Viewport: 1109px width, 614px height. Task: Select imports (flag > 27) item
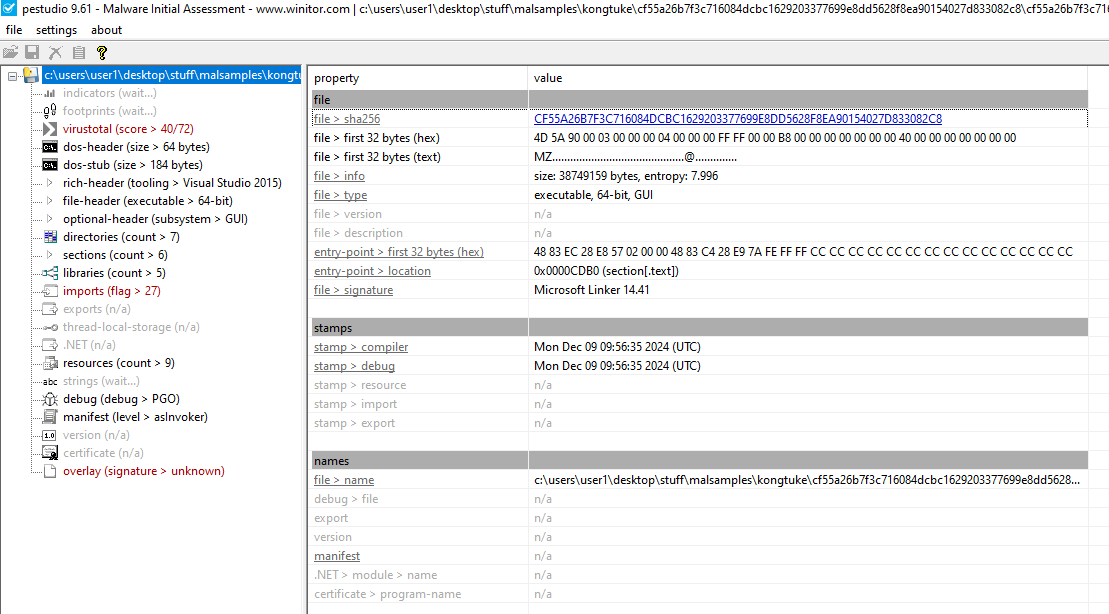click(x=112, y=291)
